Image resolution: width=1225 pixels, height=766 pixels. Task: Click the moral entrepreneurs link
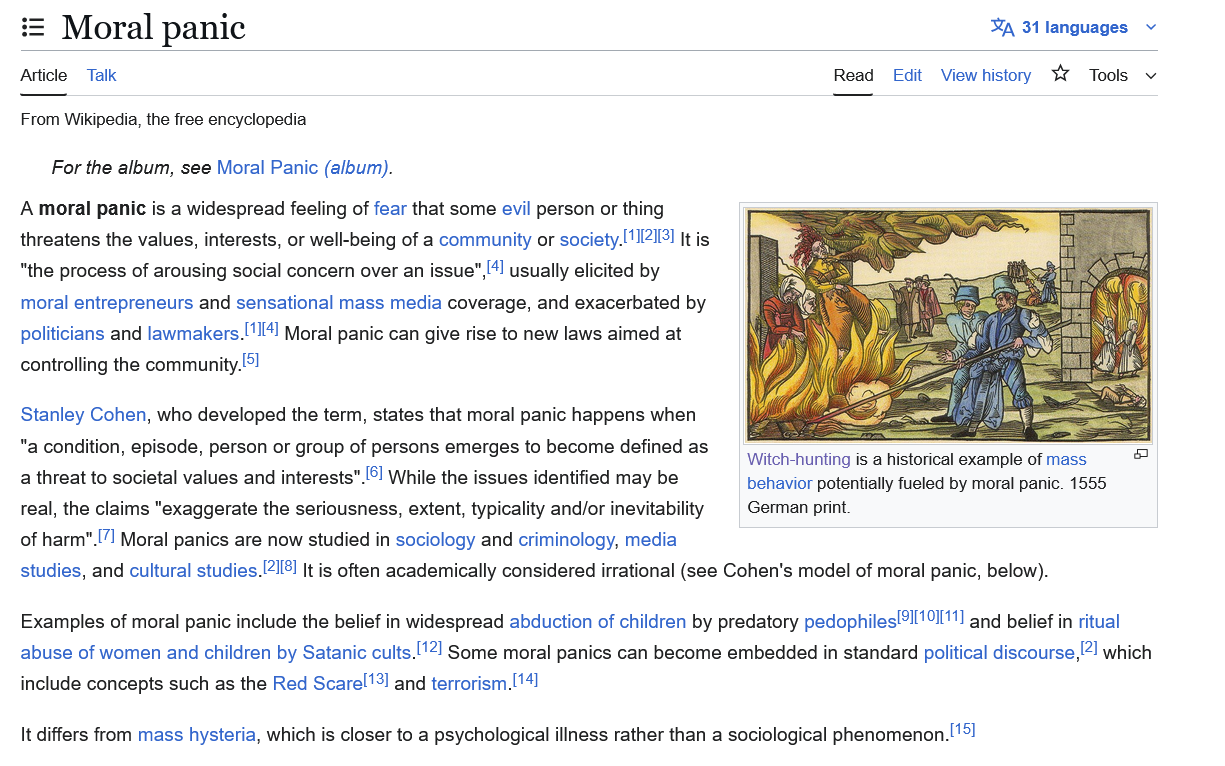tap(107, 302)
